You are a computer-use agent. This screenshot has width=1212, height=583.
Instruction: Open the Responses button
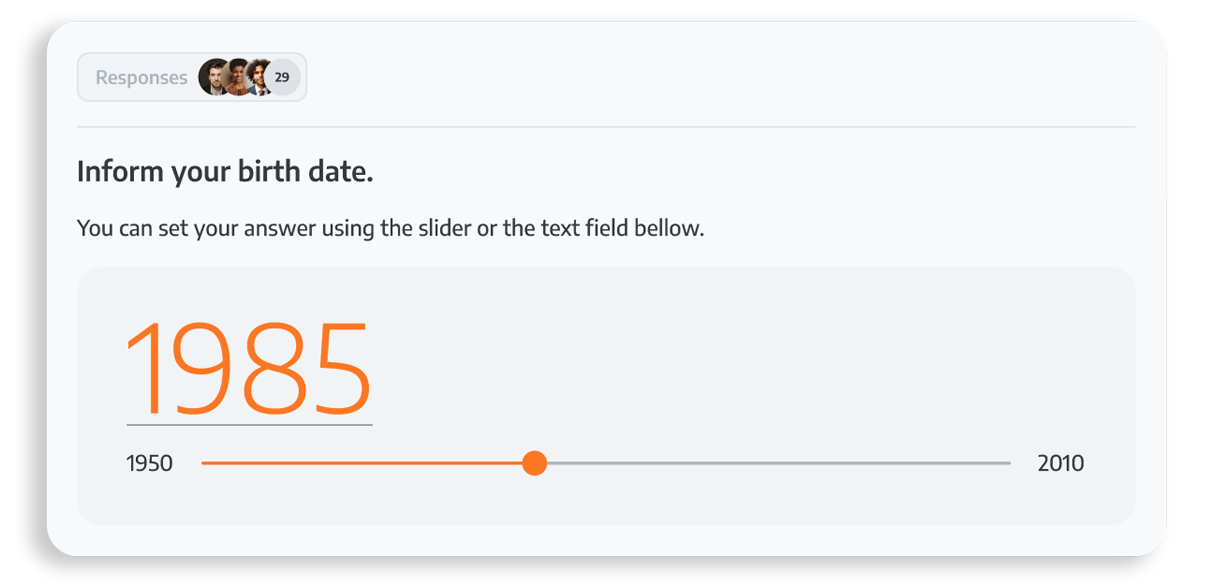tap(192, 77)
